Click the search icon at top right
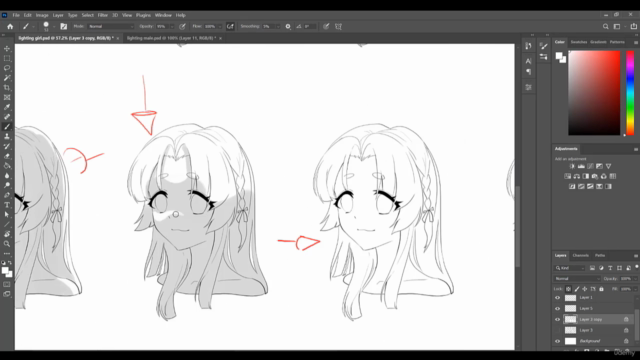This screenshot has width=640, height=360. [606, 27]
